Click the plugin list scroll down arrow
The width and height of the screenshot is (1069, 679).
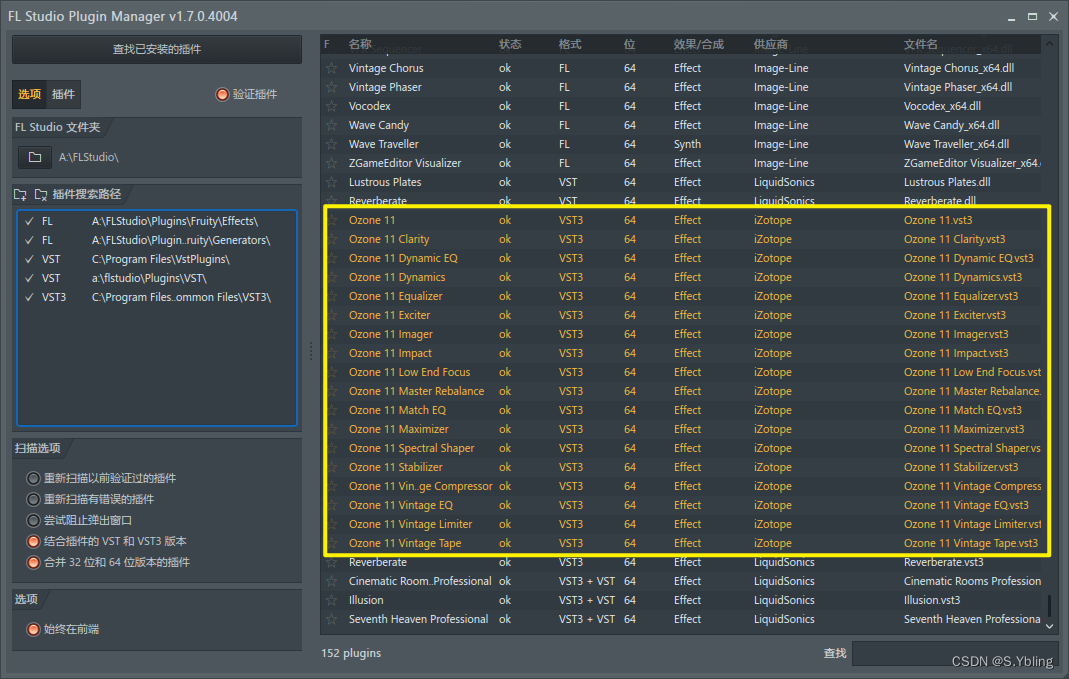tap(1050, 626)
